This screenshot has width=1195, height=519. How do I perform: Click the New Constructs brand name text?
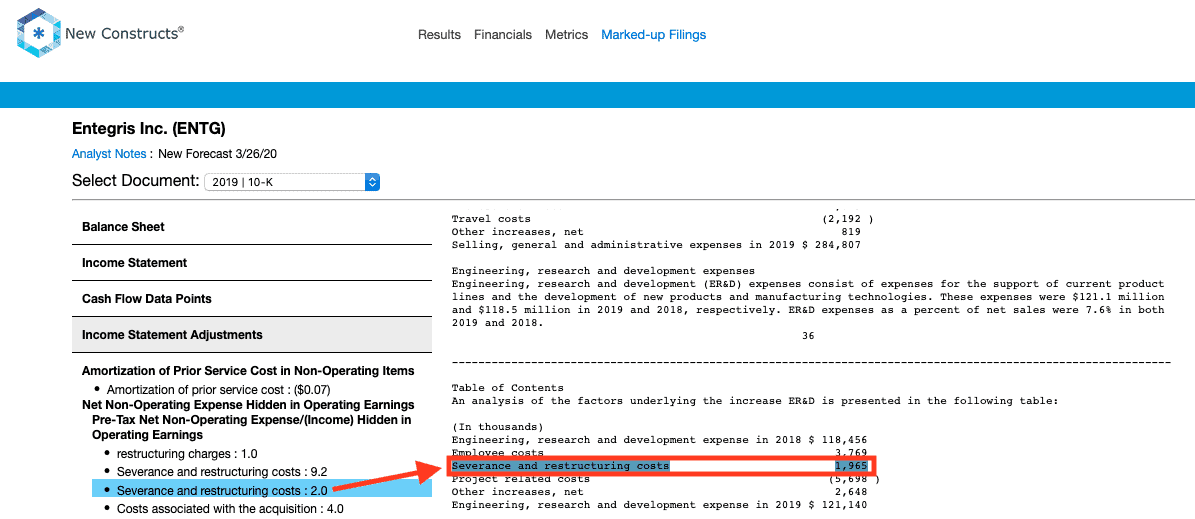coord(124,34)
